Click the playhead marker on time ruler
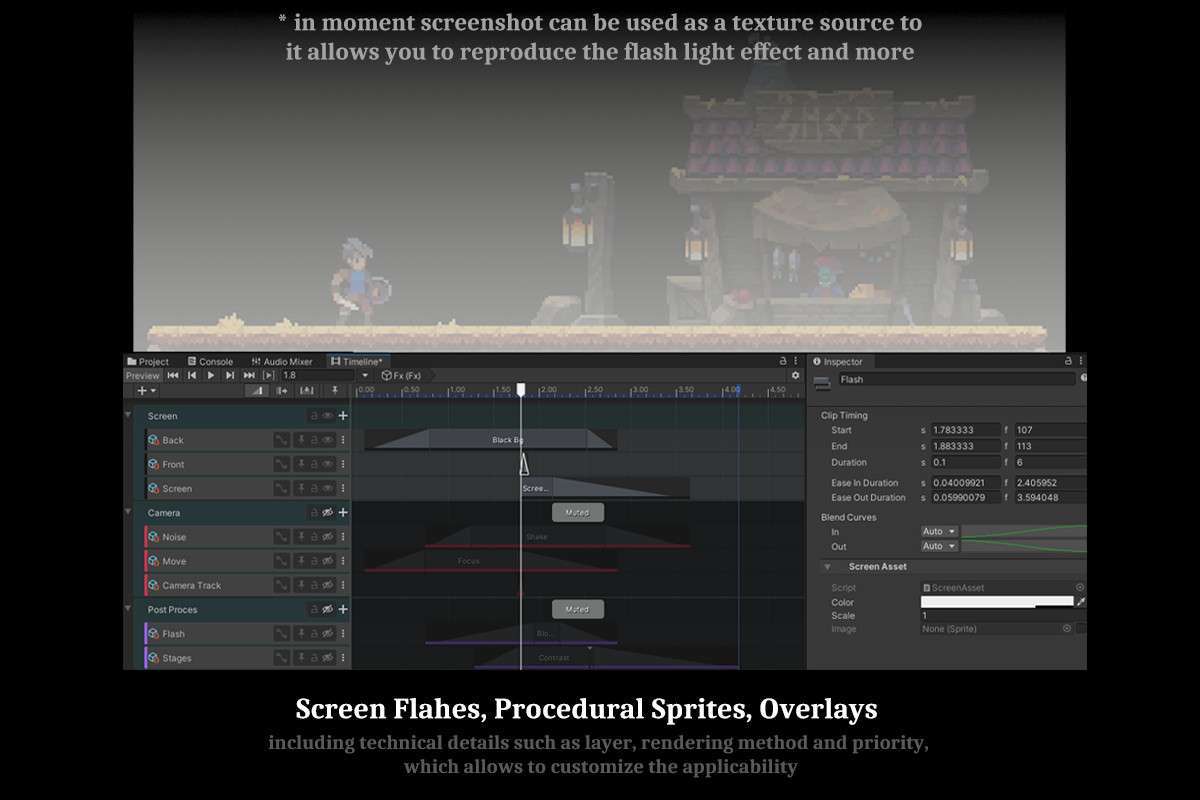 (x=521, y=390)
